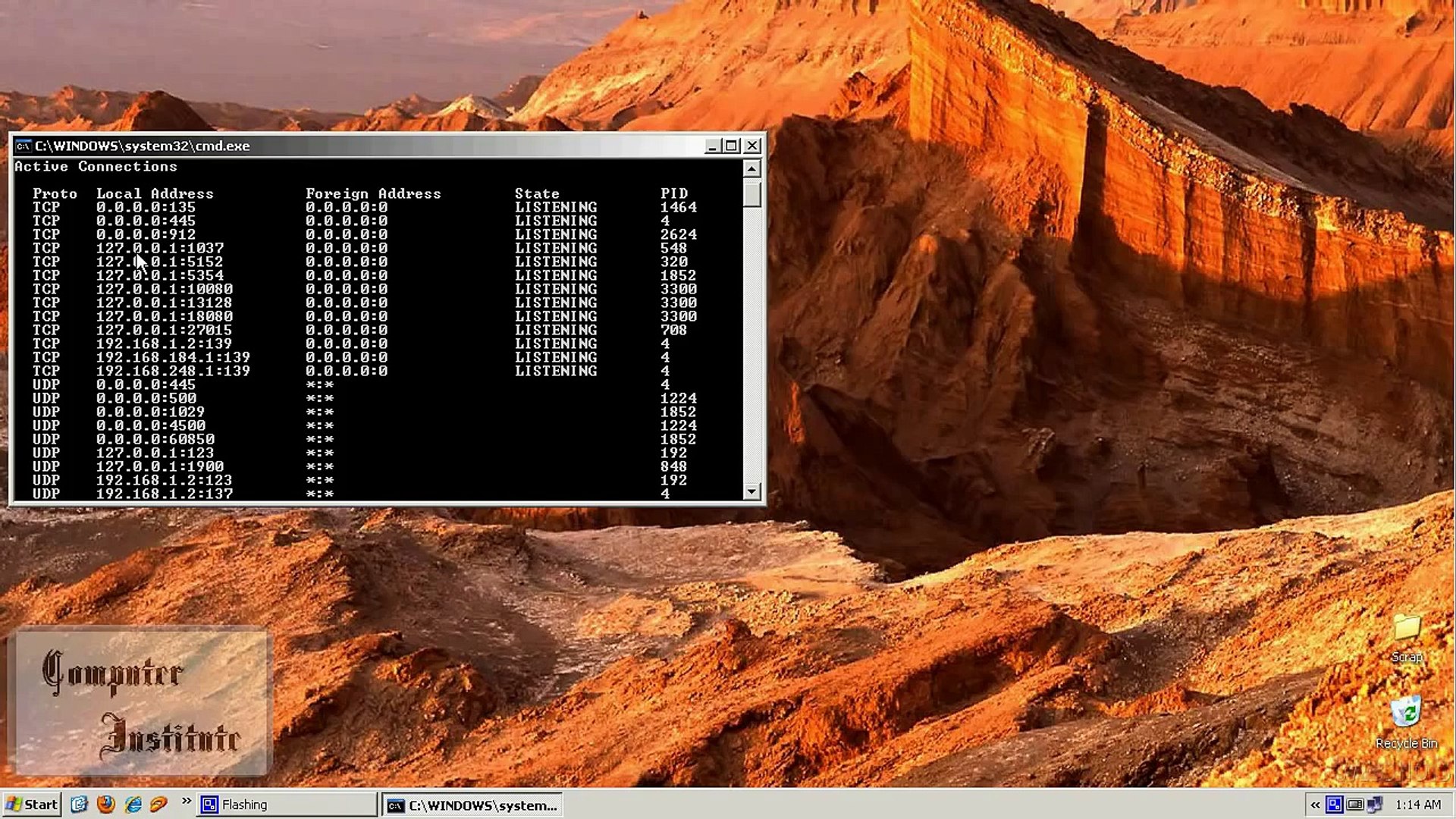The image size is (1456, 819).
Task: Click the cmd.exe title bar system icon
Action: (24, 146)
